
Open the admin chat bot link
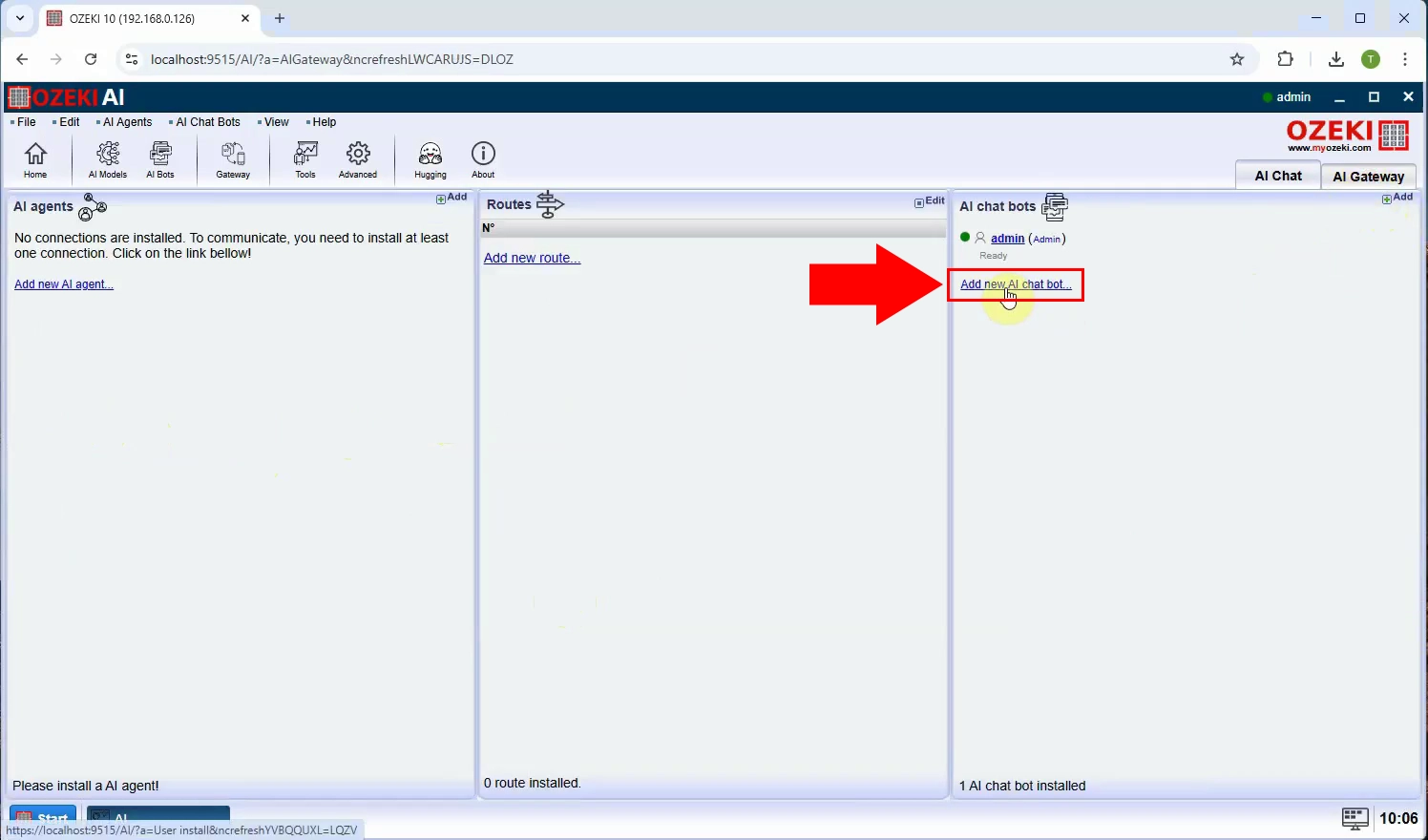[1007, 239]
